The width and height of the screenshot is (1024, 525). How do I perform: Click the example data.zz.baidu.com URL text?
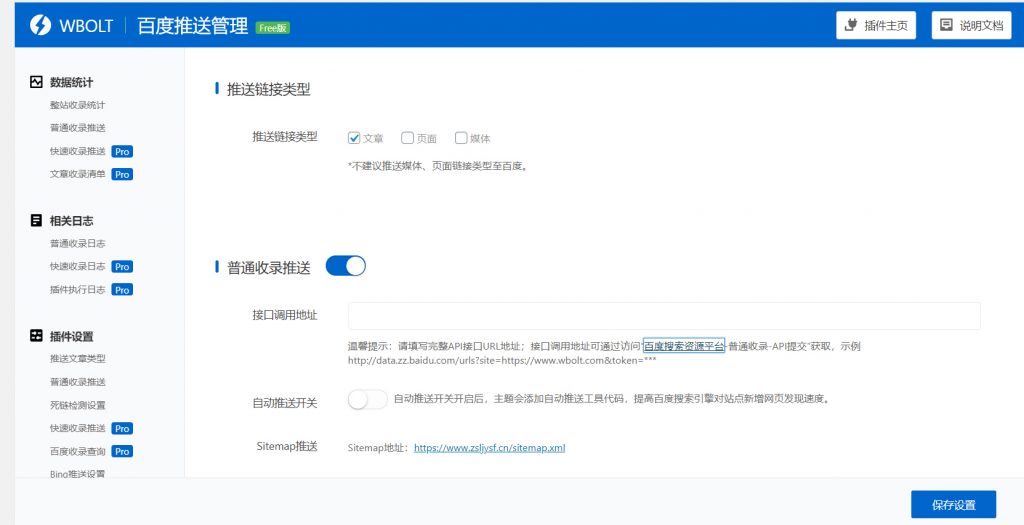point(502,360)
